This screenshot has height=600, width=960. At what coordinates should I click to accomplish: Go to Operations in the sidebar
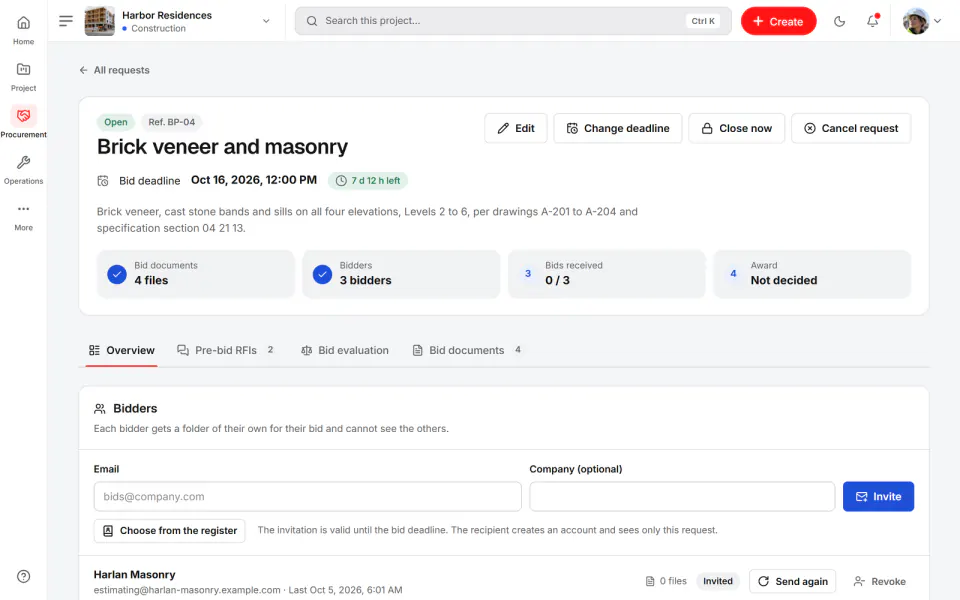coord(23,170)
